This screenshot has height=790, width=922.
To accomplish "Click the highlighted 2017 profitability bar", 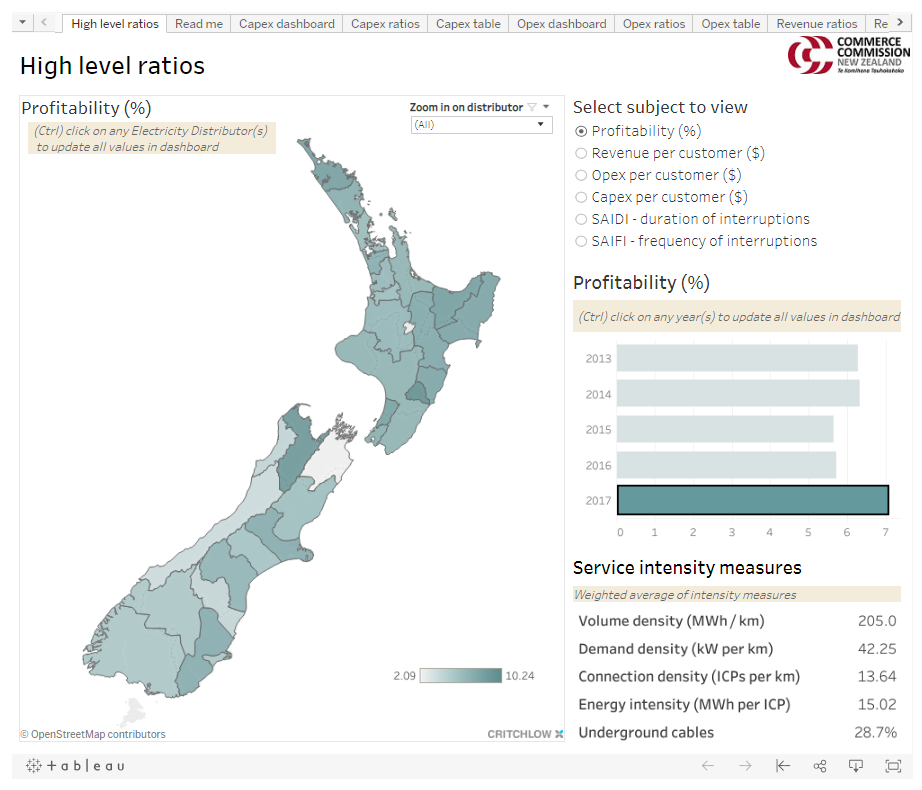I will coord(753,500).
